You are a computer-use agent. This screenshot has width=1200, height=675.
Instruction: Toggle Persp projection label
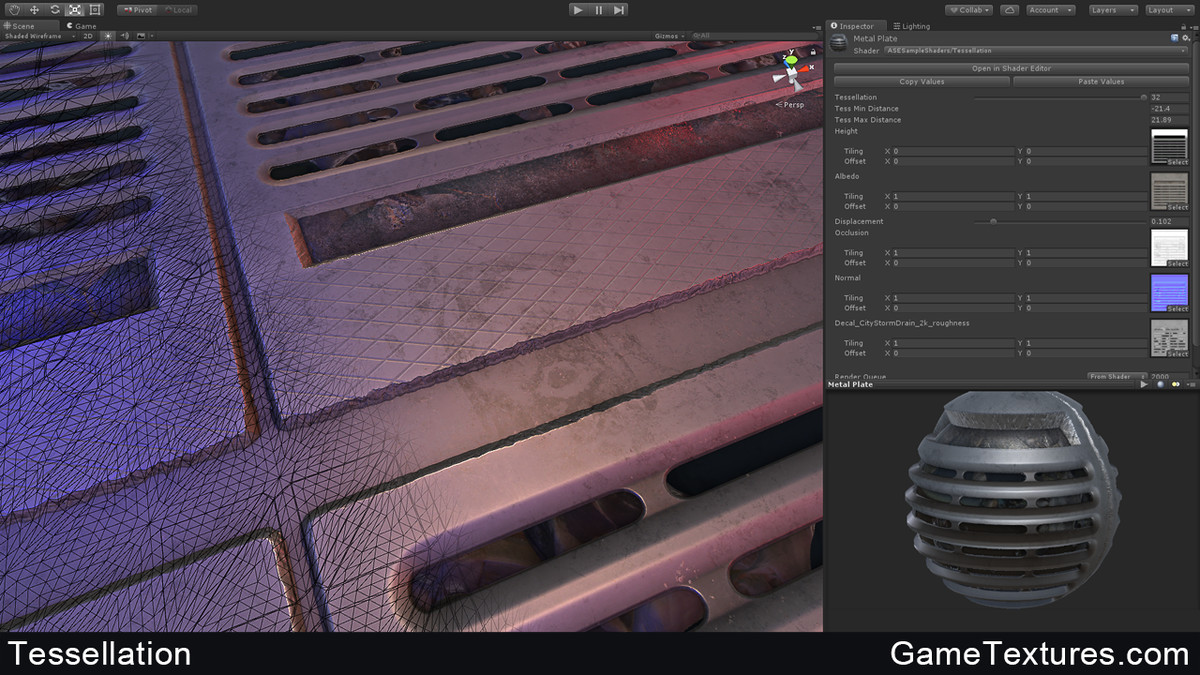point(791,104)
